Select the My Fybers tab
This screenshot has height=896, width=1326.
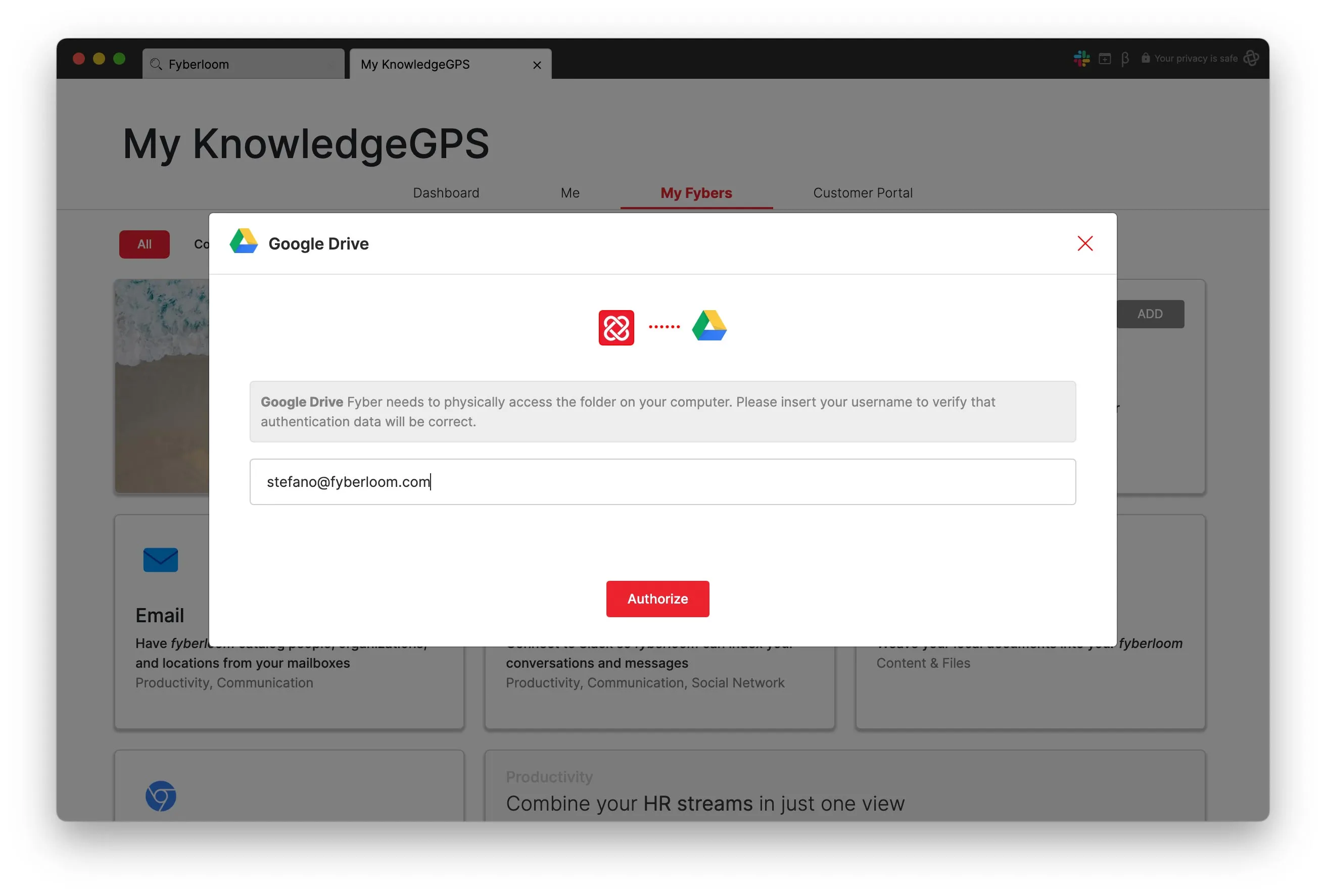(696, 193)
